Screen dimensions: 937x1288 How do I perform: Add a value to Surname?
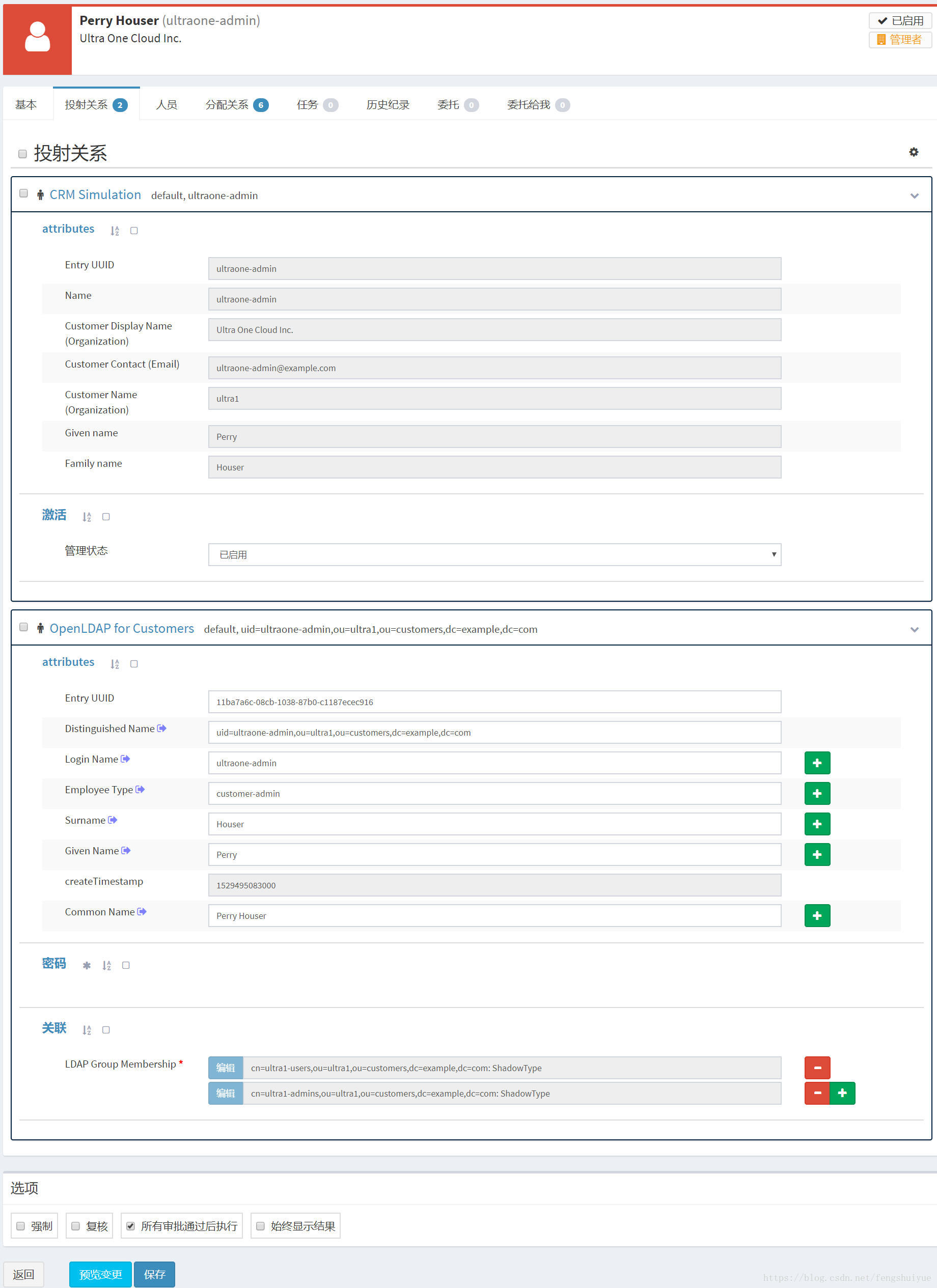[817, 825]
